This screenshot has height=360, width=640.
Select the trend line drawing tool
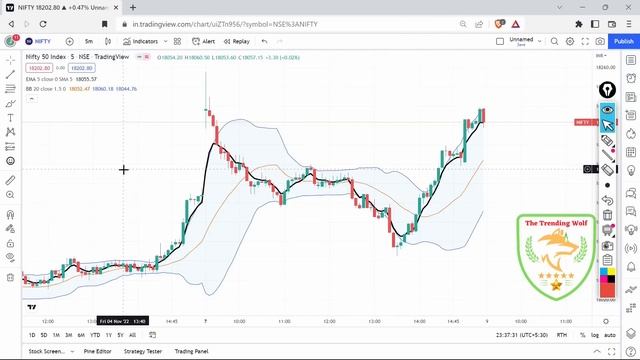click(10, 74)
